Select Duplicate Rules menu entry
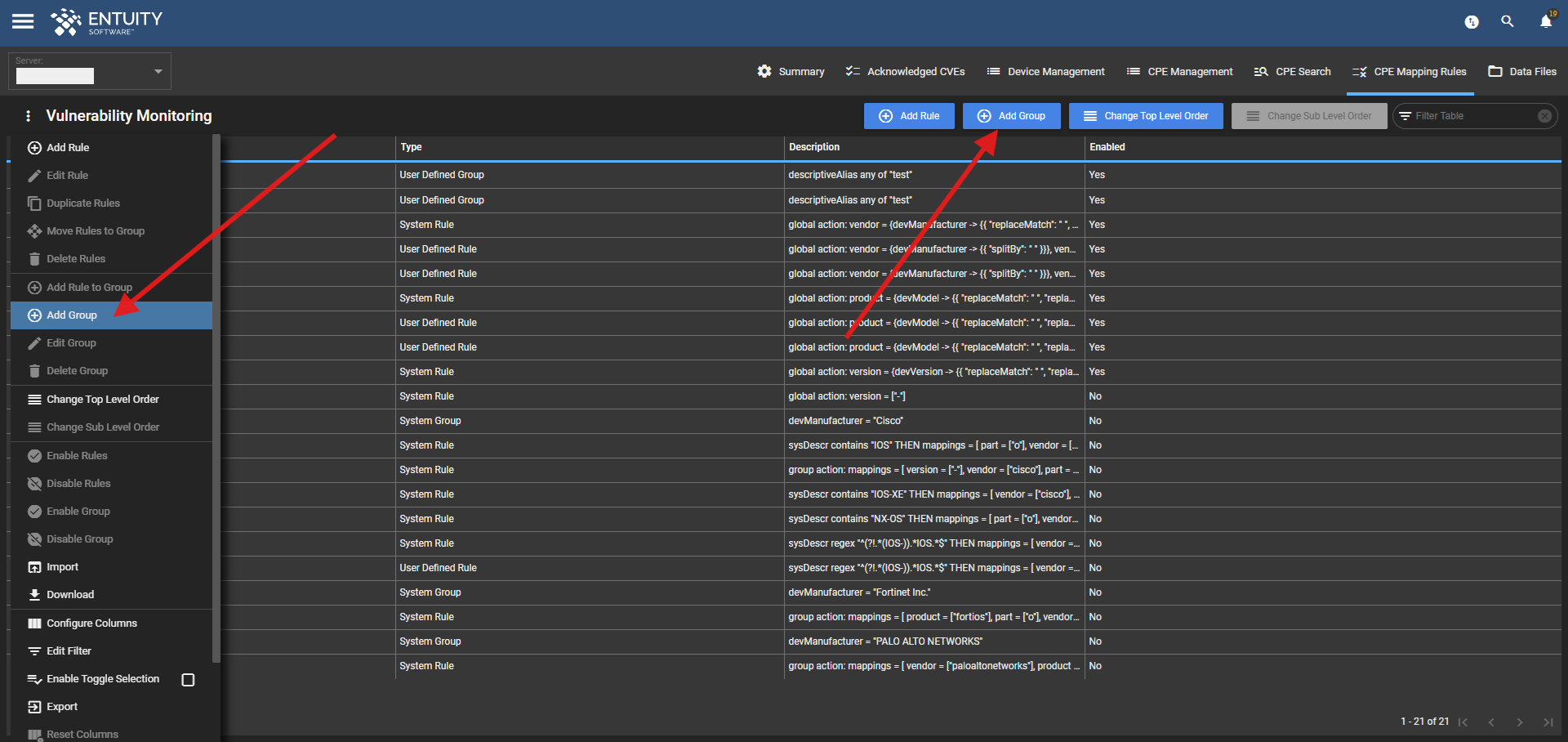 coord(111,203)
